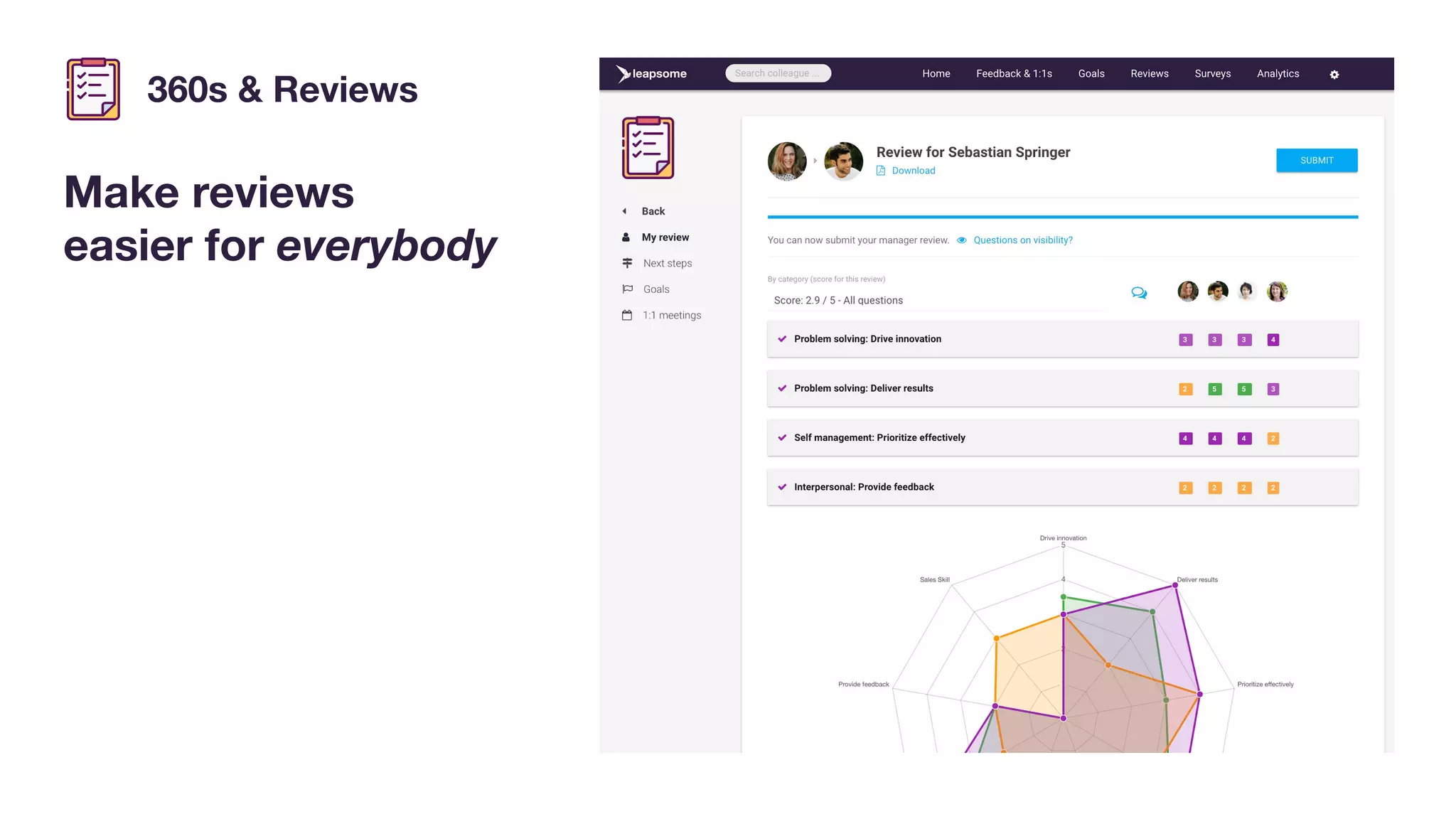Click the My review person icon

626,237
